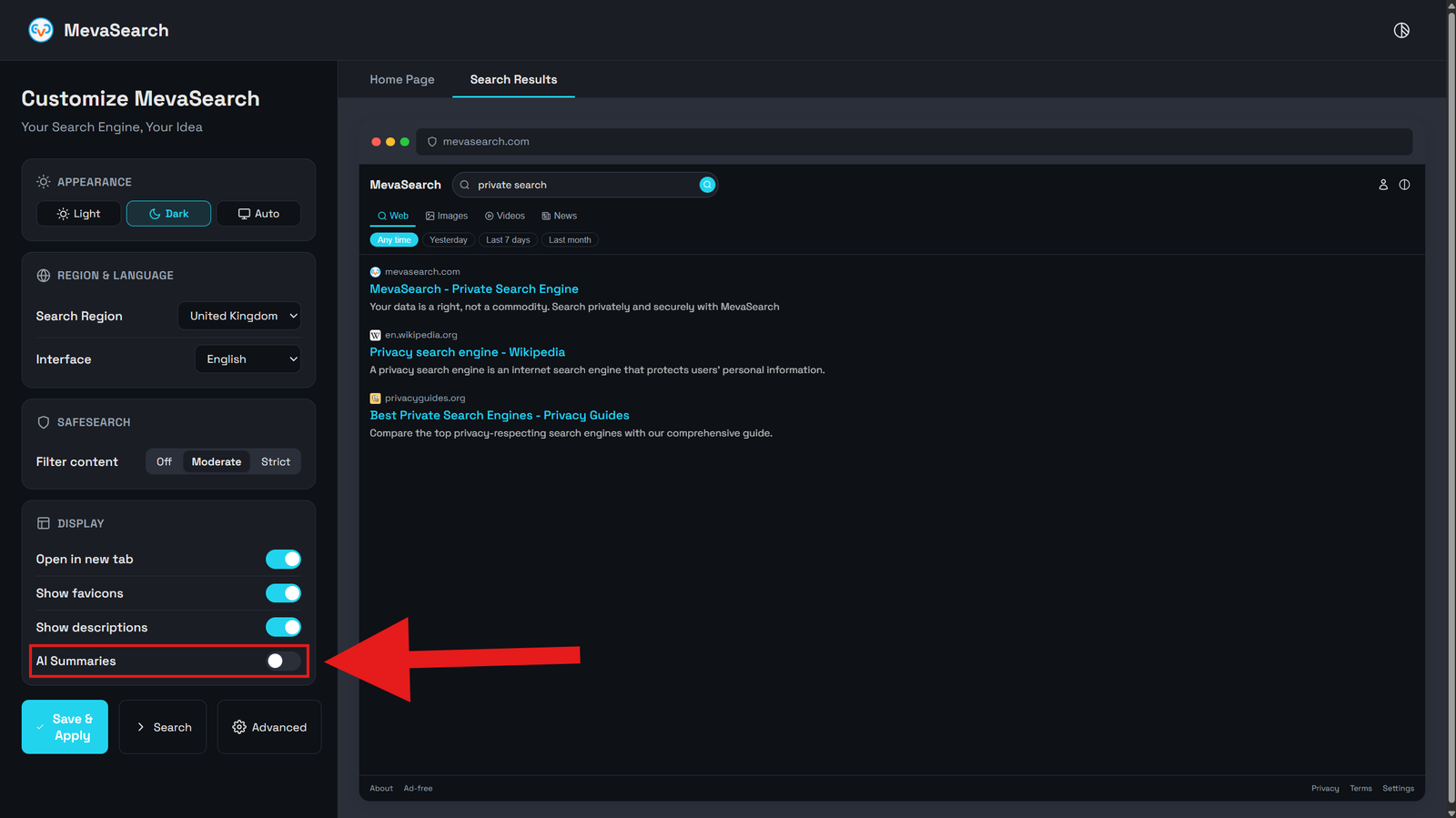This screenshot has height=818, width=1456.
Task: Open the Search Region dropdown
Action: pyautogui.click(x=239, y=316)
